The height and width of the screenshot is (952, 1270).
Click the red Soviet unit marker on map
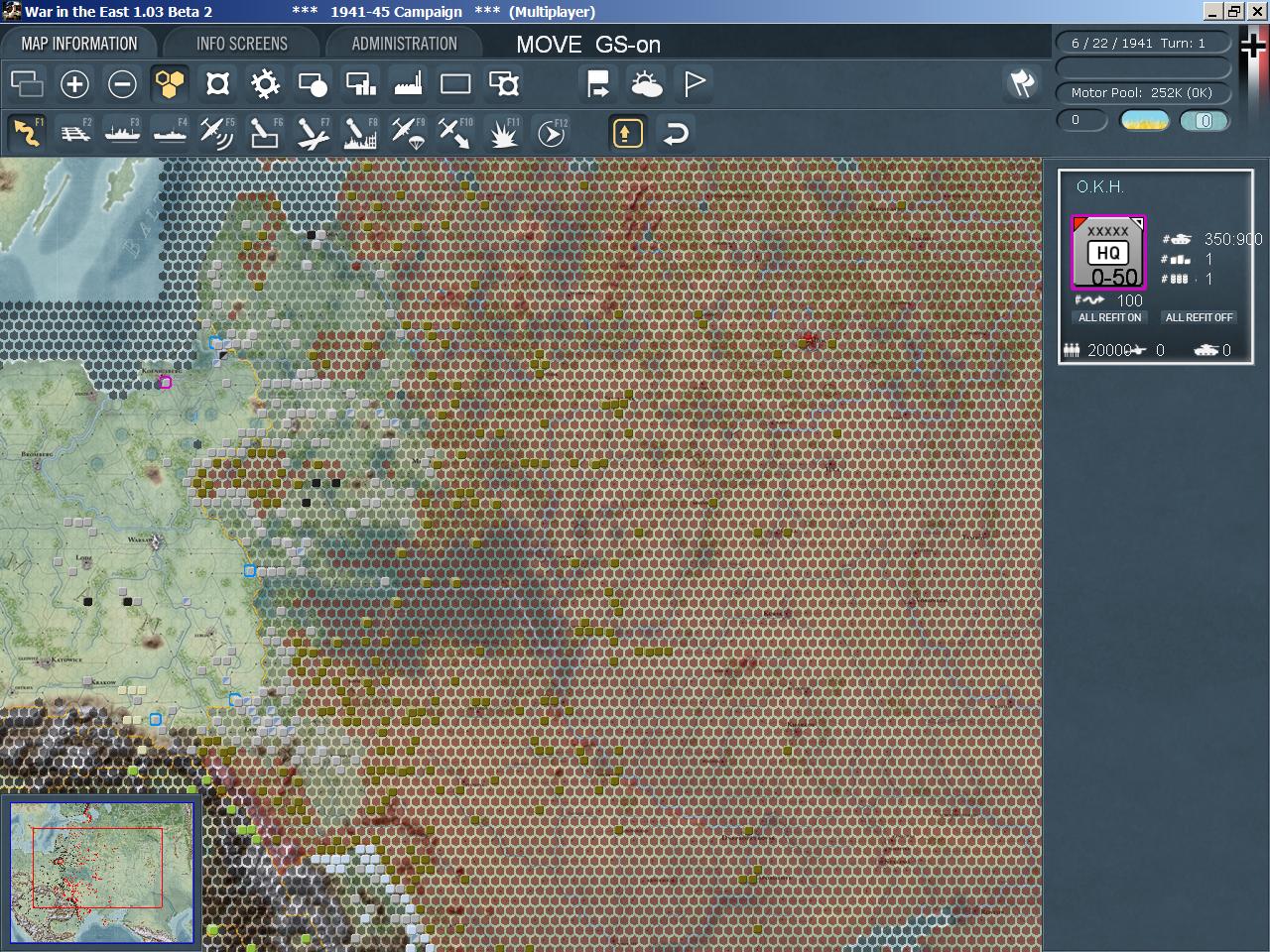[812, 341]
